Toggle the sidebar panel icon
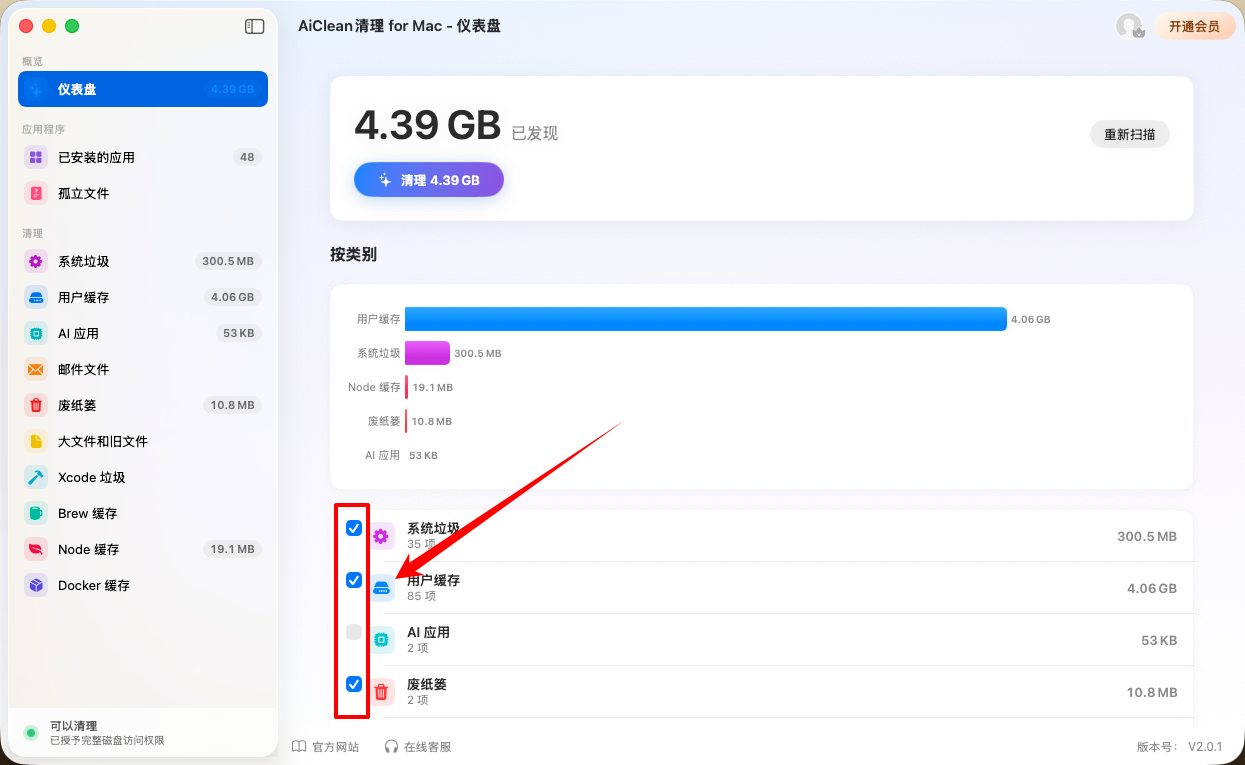 (254, 27)
